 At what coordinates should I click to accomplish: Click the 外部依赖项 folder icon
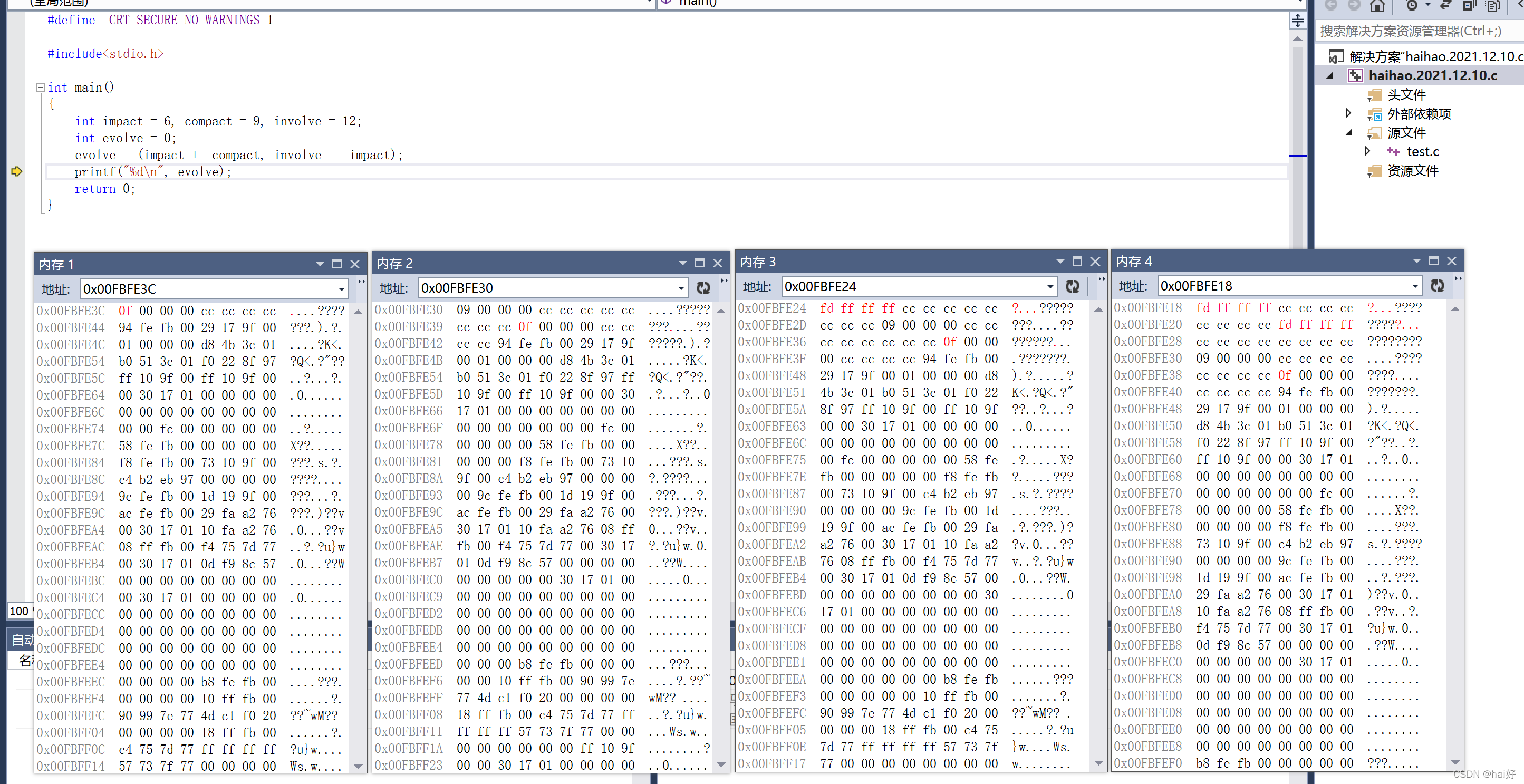point(1374,114)
